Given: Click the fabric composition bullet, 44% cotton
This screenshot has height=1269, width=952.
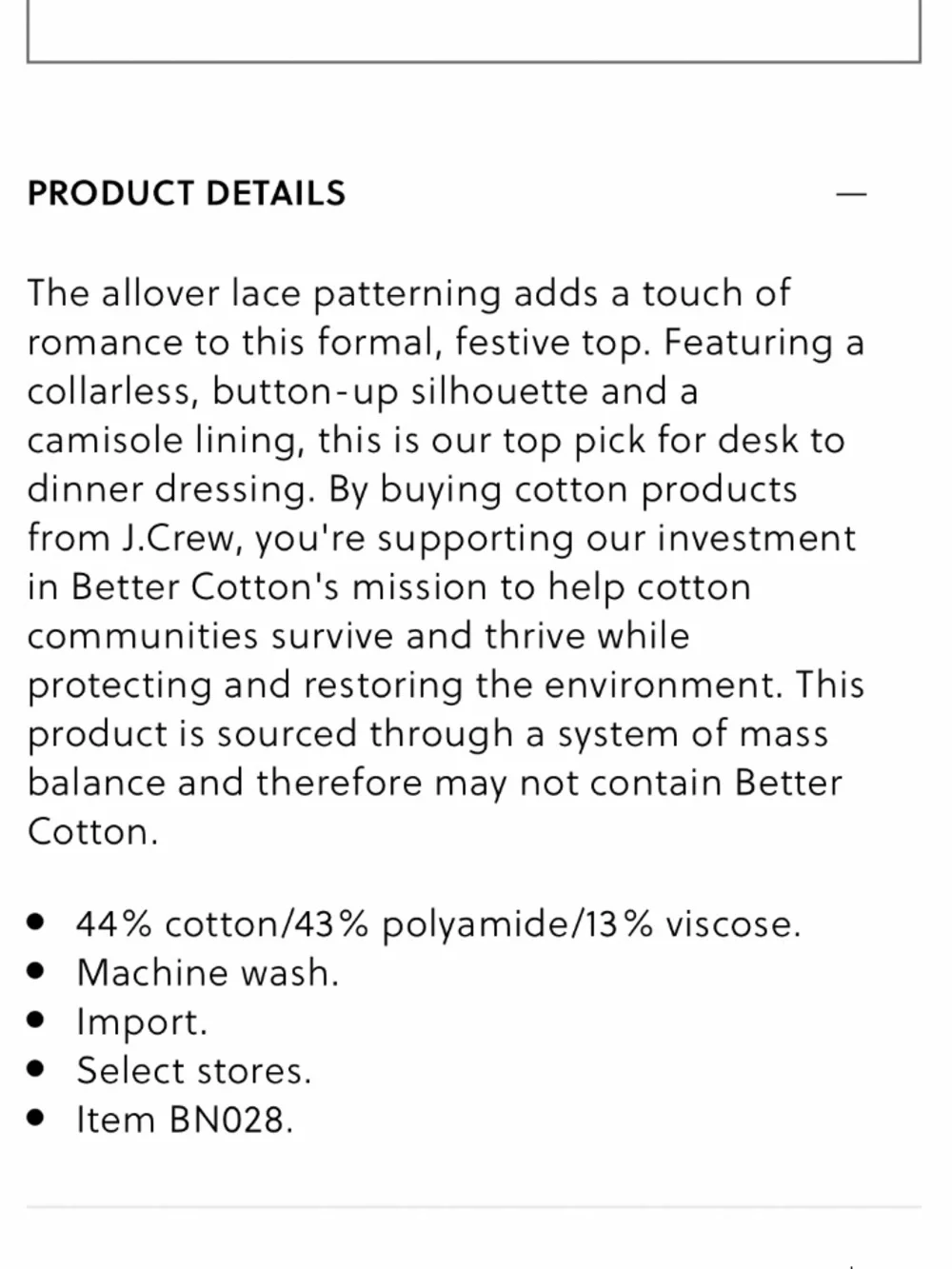Looking at the screenshot, I should tap(439, 923).
